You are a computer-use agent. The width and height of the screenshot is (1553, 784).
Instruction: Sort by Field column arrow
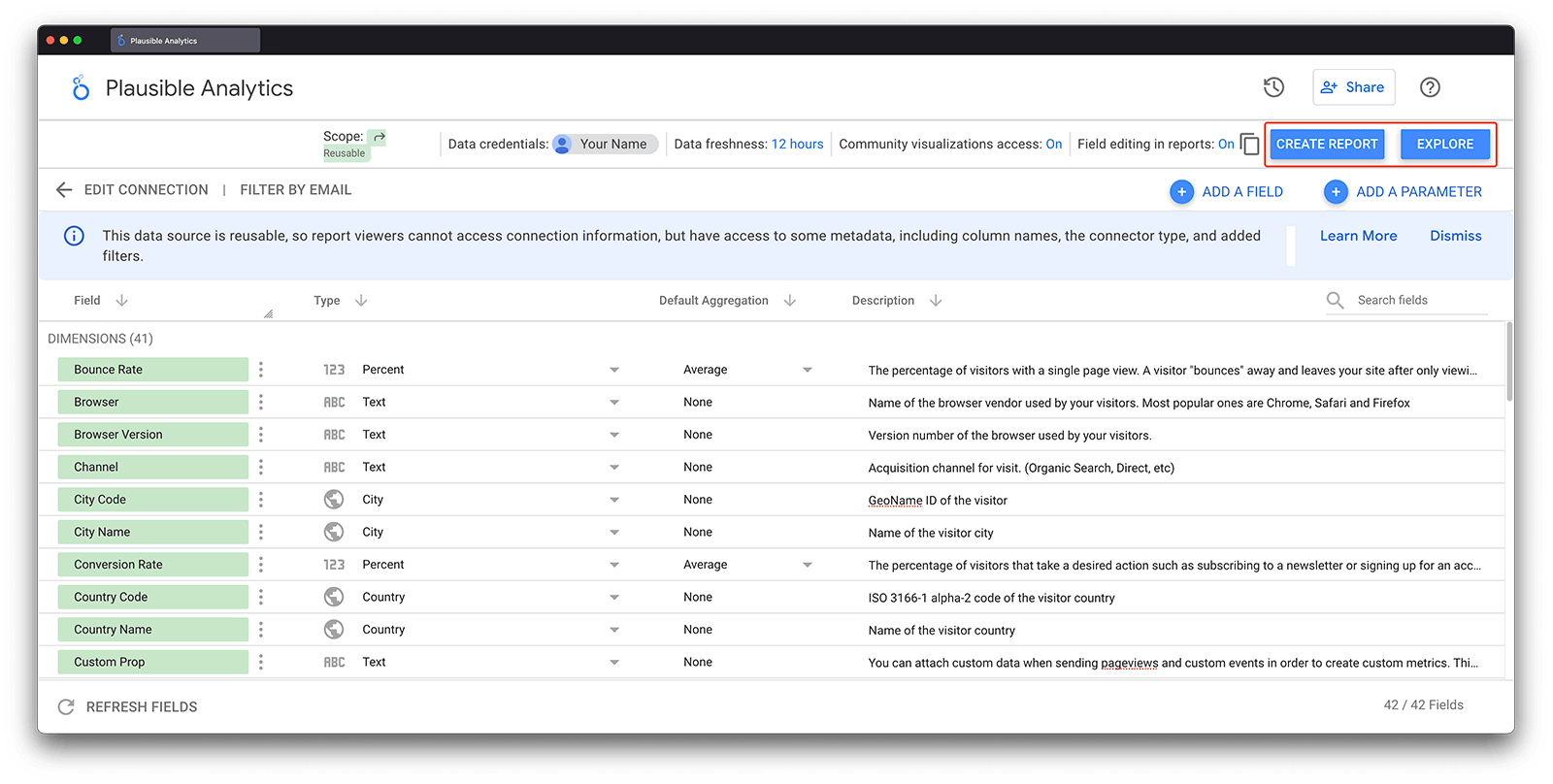click(121, 301)
